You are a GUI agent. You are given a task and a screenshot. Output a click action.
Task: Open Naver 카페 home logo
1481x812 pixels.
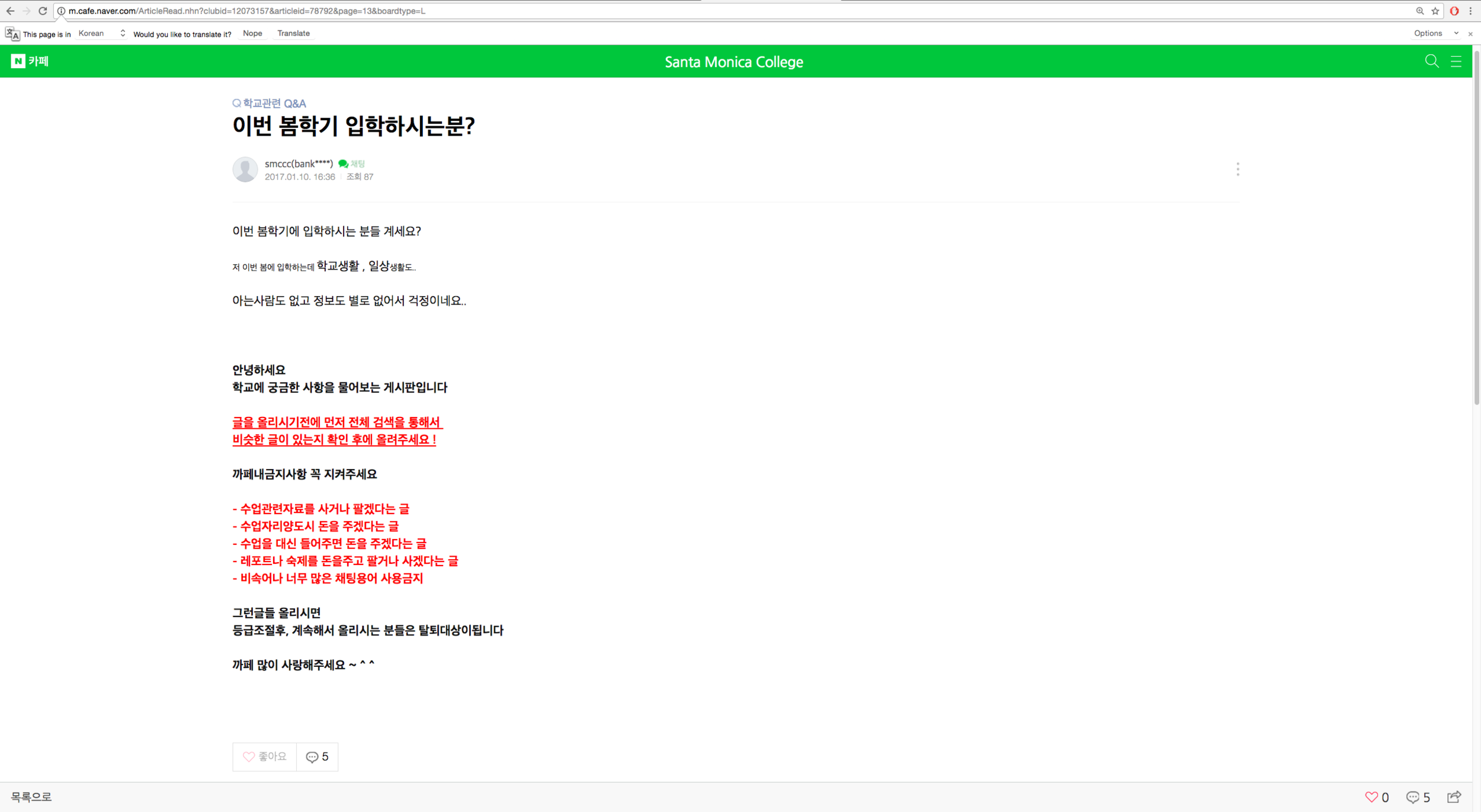point(30,61)
